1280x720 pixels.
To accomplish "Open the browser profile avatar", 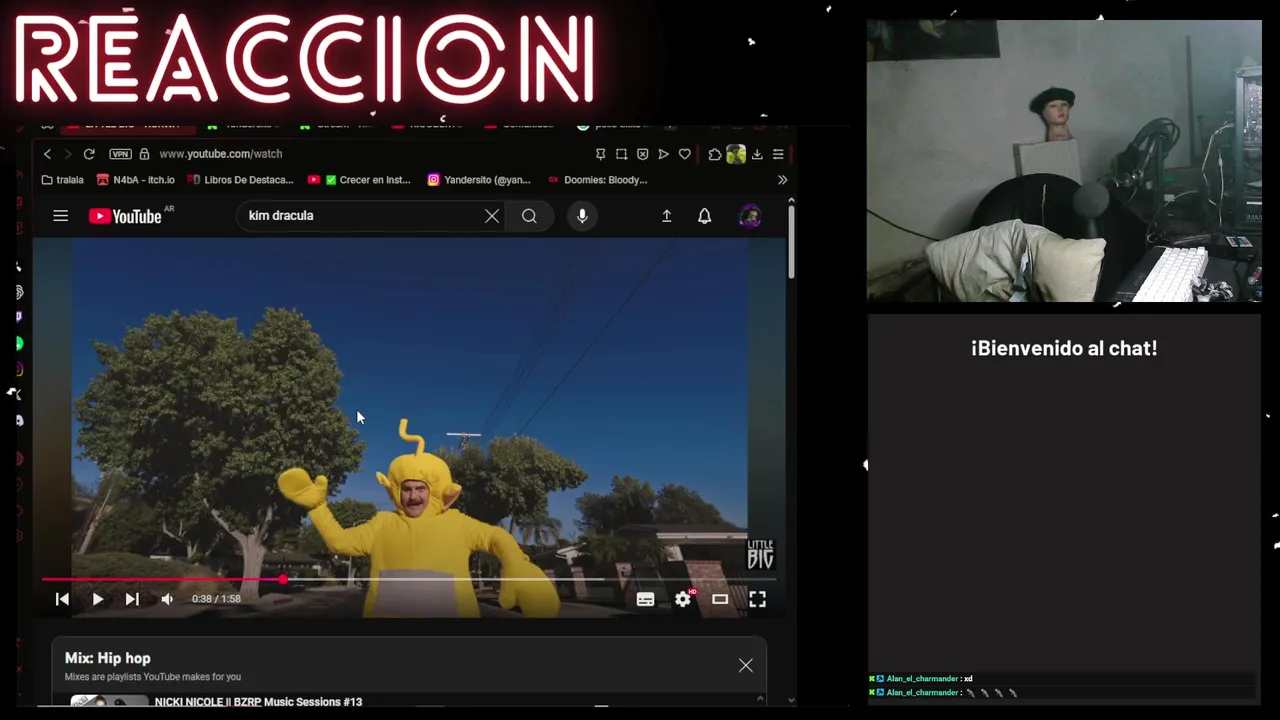I will coord(736,154).
